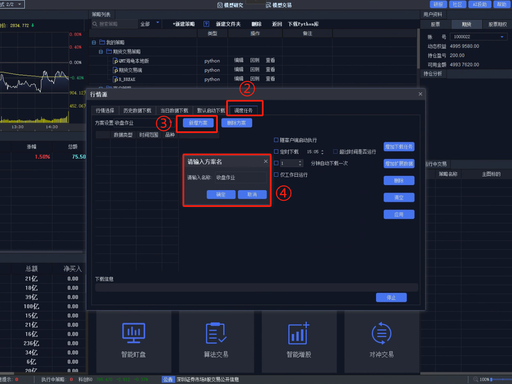Image resolution: width=512 pixels, height=384 pixels.
Task: Click the scheme name input field
Action: point(241,177)
